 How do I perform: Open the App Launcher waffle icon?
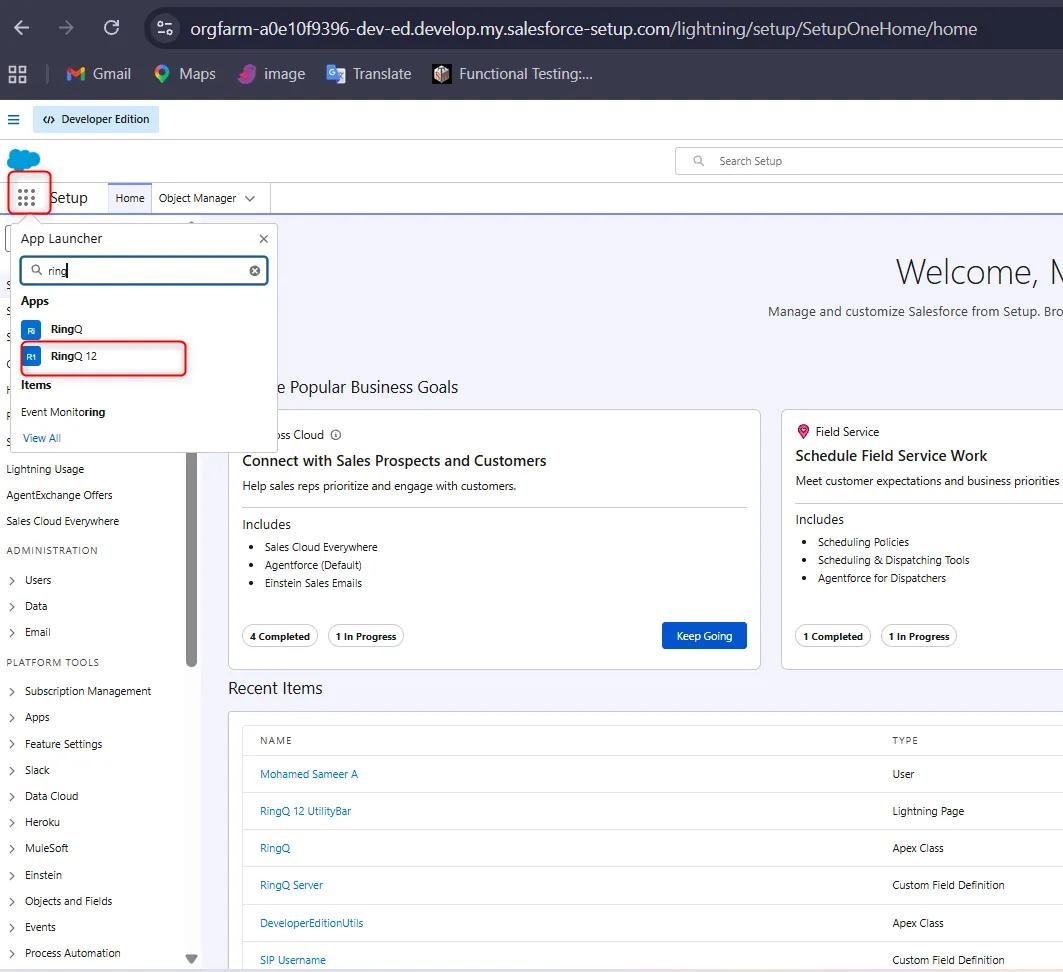point(26,197)
